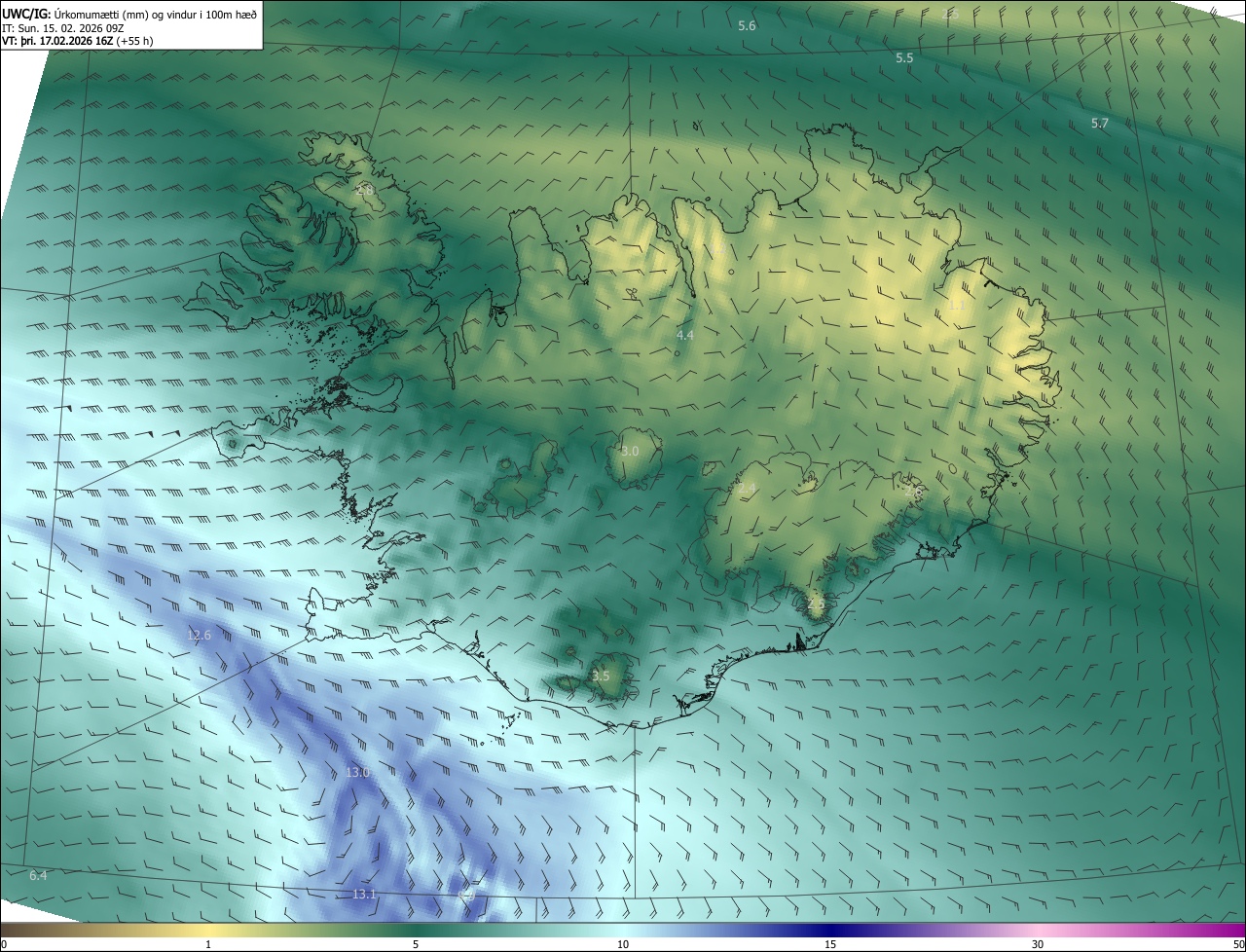
Task: Click the '0' tick on the color scale
Action: (4, 944)
